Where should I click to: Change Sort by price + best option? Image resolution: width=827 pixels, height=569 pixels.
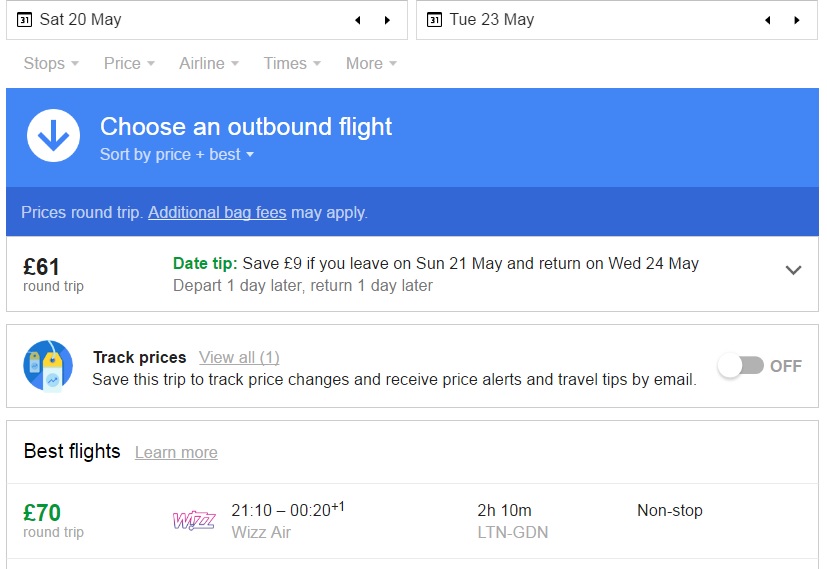pyautogui.click(x=177, y=155)
